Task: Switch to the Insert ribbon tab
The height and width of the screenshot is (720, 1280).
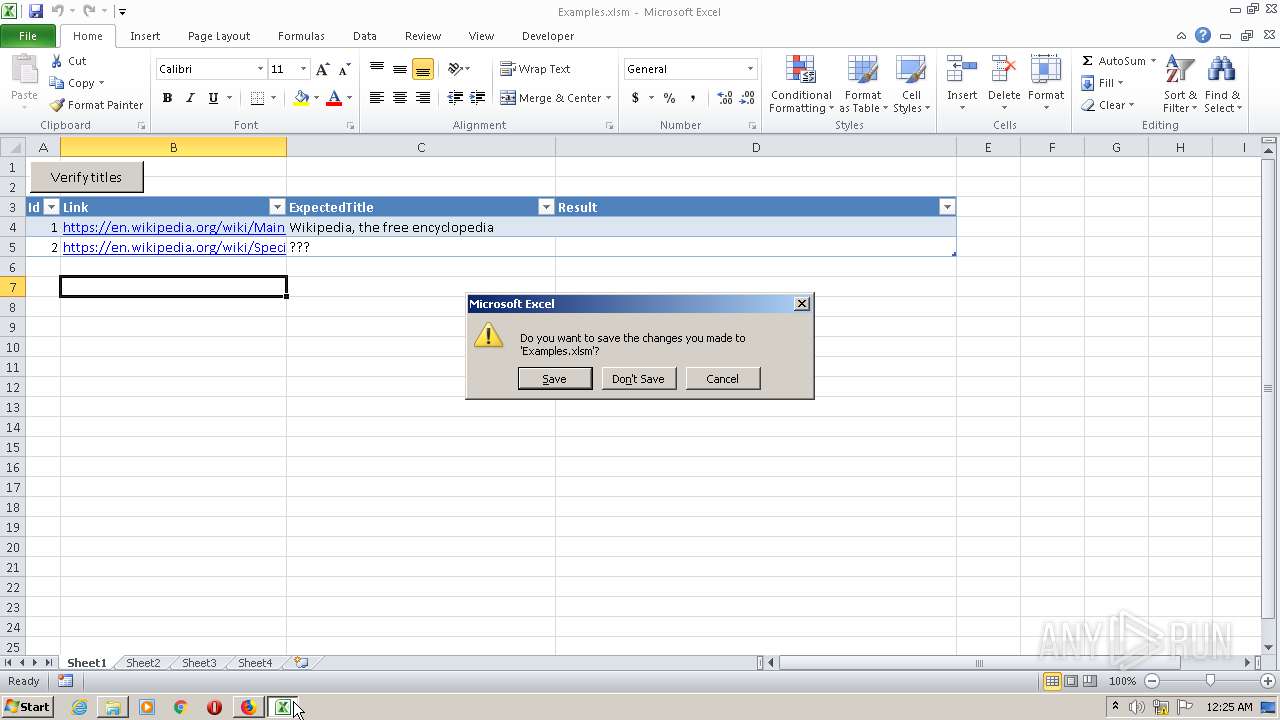Action: pos(145,36)
